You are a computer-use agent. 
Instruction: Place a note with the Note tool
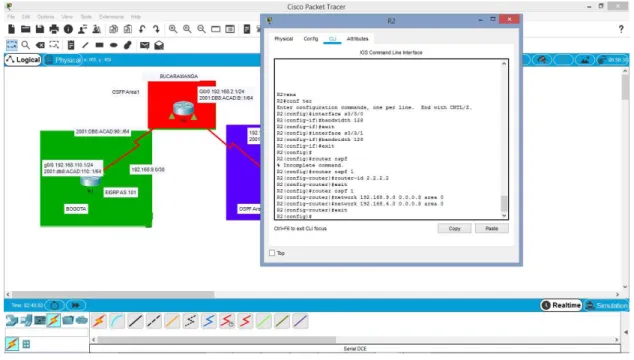coord(71,45)
